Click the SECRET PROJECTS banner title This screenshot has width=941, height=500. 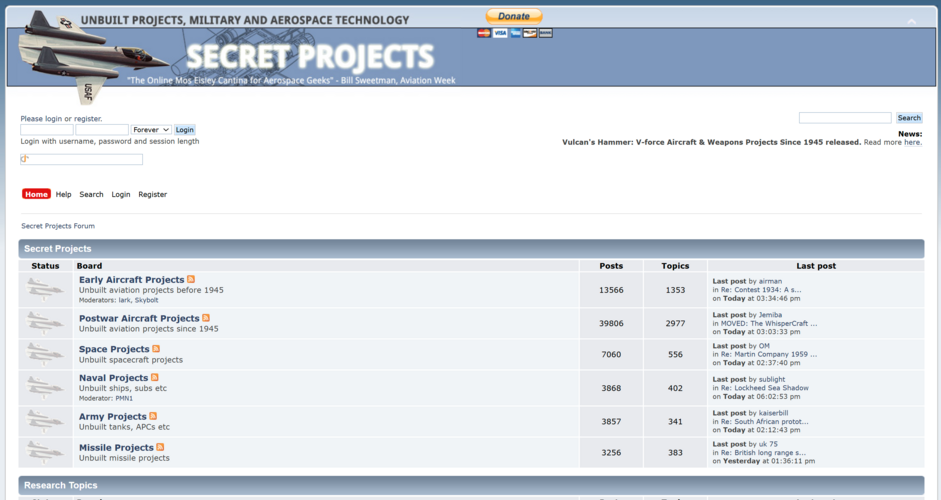coord(310,57)
